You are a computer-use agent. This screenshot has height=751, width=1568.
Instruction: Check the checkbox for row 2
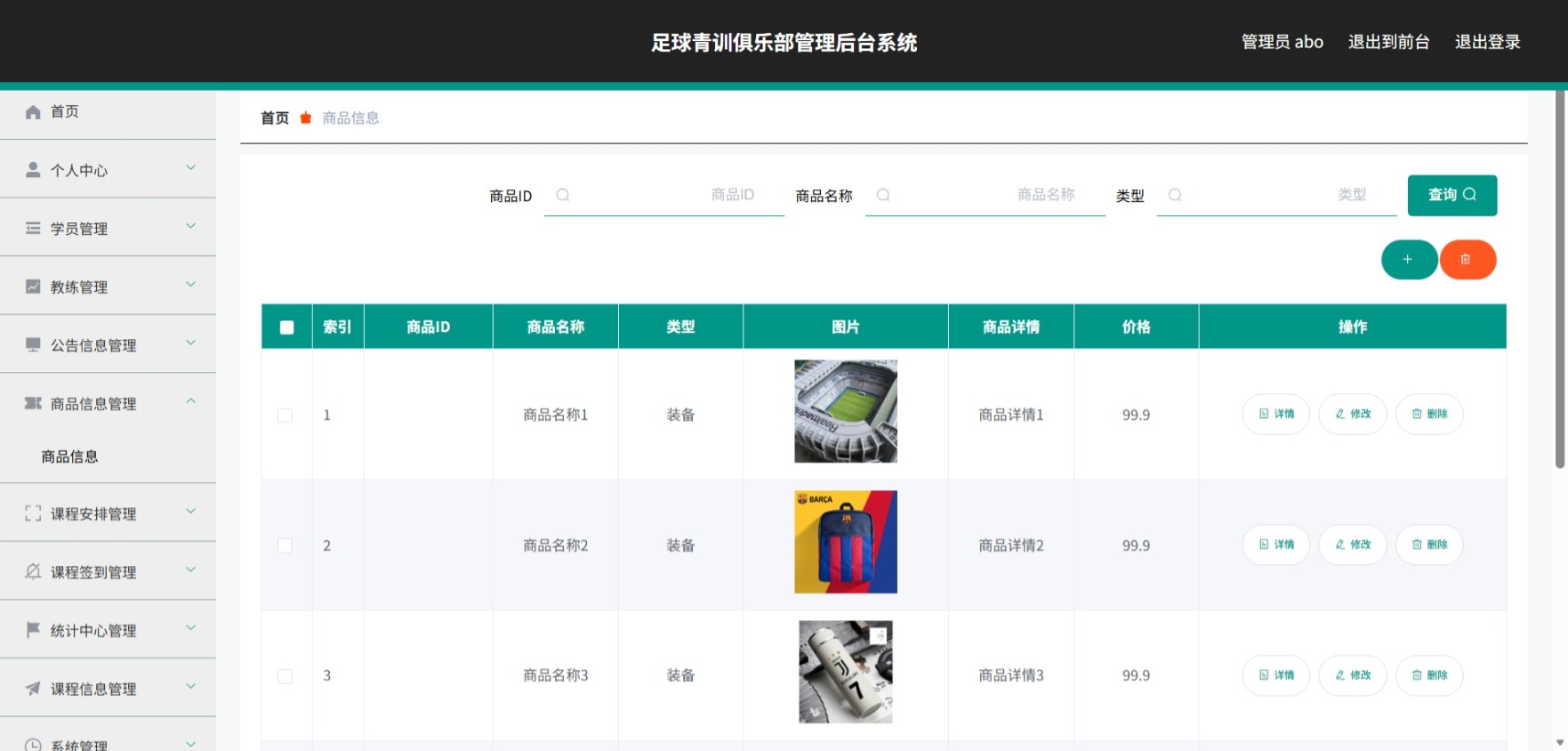pyautogui.click(x=285, y=545)
